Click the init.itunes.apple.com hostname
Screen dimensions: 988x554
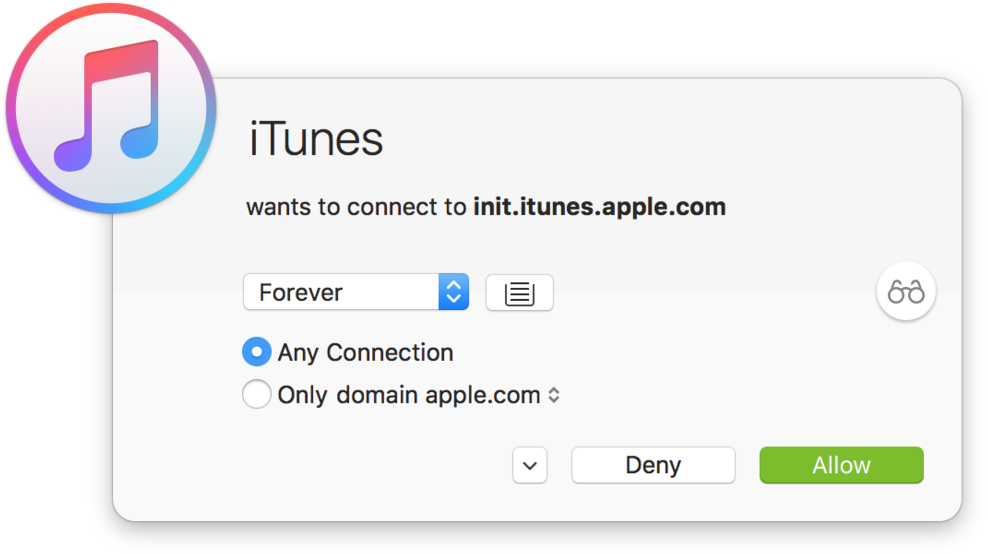point(600,207)
